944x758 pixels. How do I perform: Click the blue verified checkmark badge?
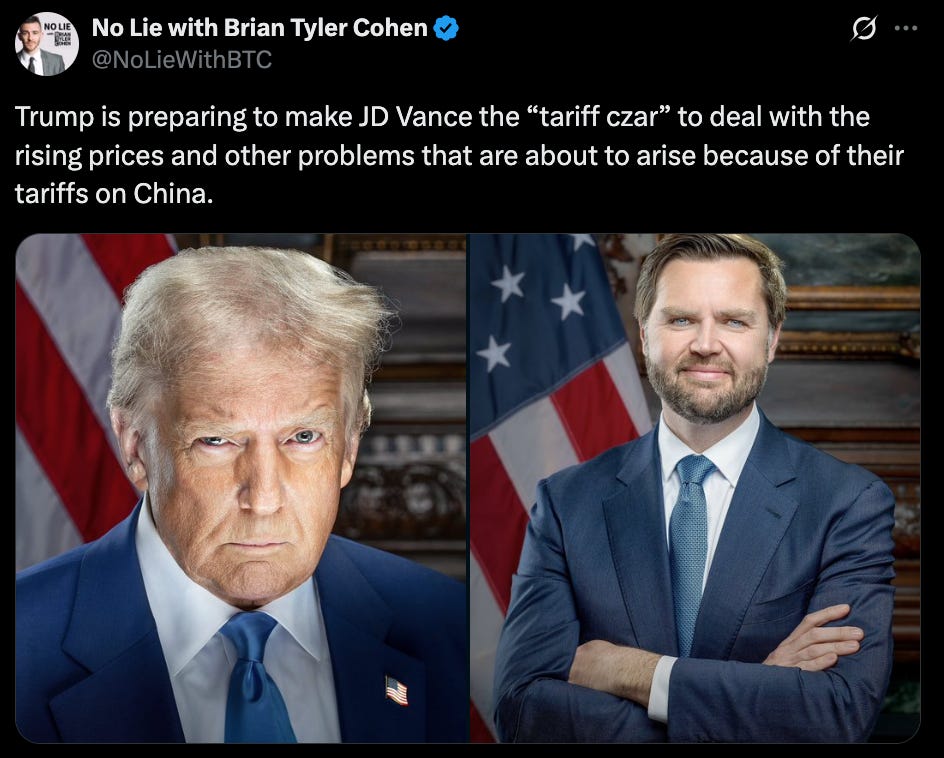[x=446, y=28]
